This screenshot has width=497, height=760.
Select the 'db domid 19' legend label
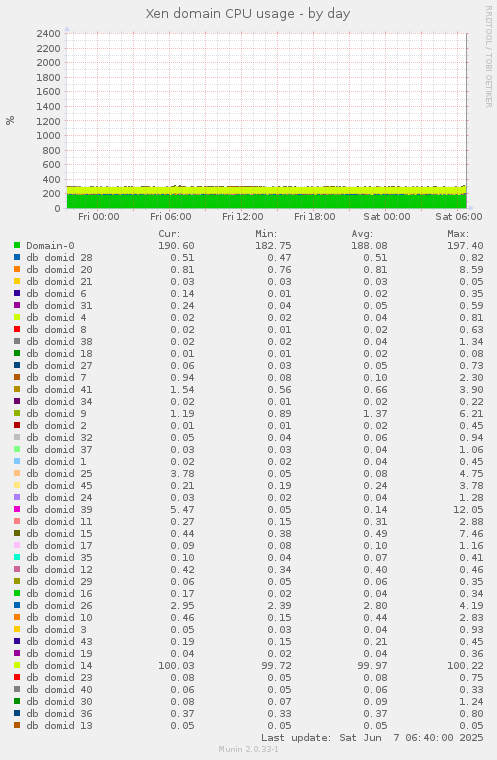coord(59,654)
